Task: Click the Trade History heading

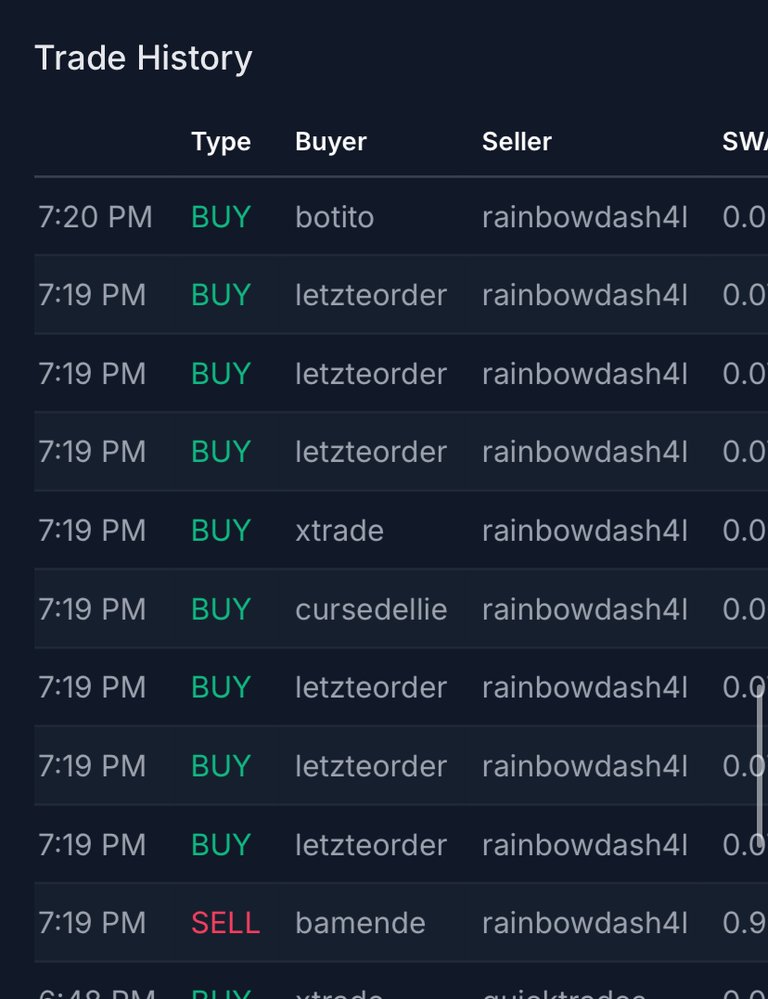Action: click(x=143, y=58)
